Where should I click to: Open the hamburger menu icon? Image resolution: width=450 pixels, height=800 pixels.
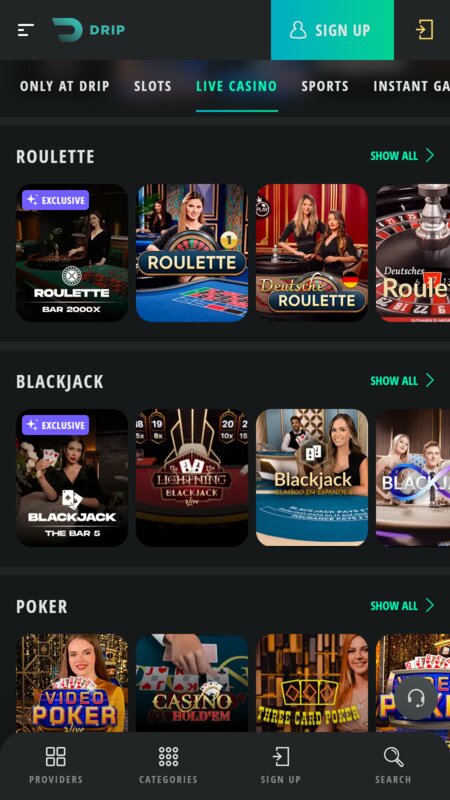(x=26, y=30)
